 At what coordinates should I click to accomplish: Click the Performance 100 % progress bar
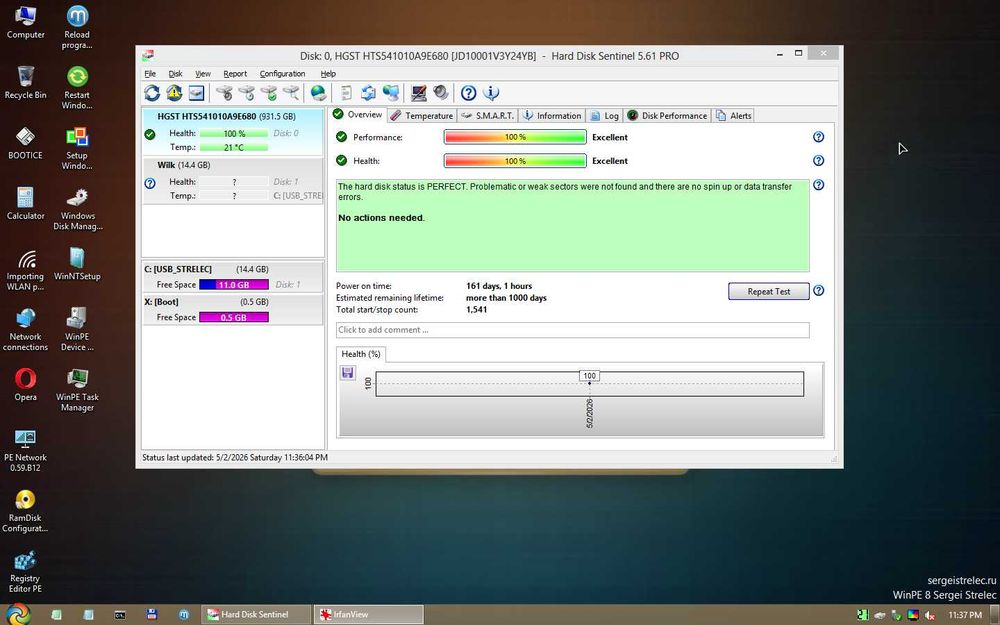coord(515,137)
